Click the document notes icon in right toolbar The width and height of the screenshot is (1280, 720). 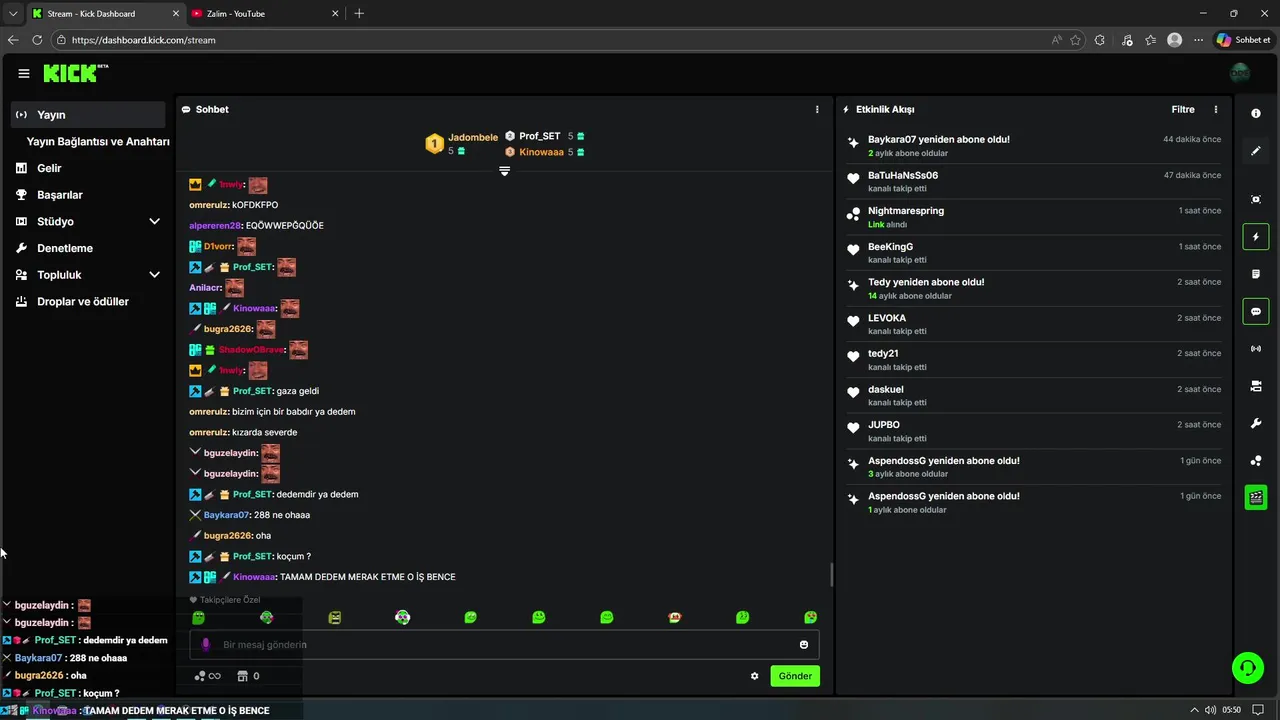tap(1256, 274)
